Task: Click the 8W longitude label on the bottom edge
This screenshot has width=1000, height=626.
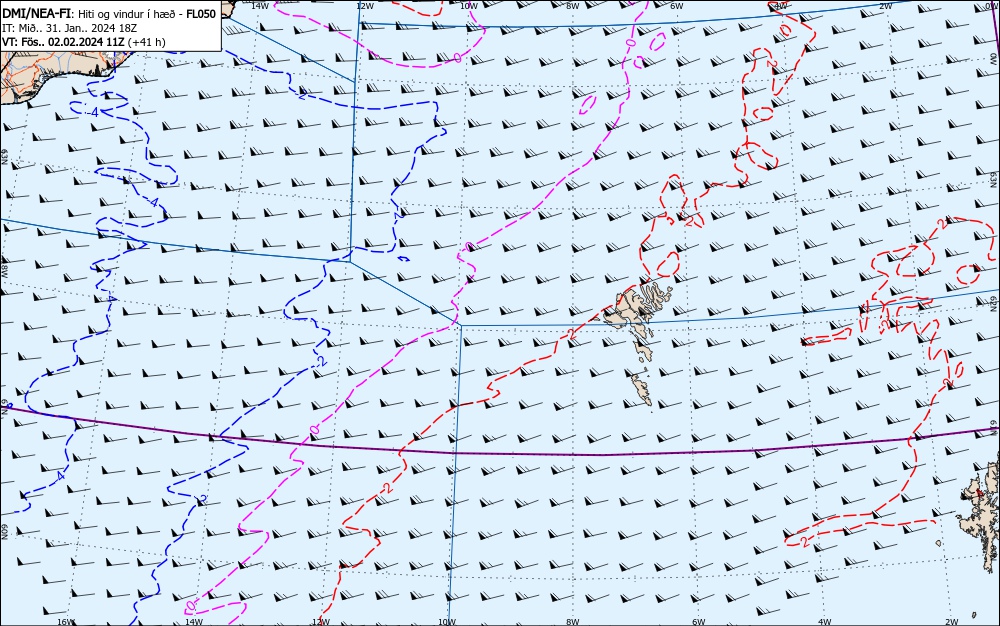Action: (573, 622)
